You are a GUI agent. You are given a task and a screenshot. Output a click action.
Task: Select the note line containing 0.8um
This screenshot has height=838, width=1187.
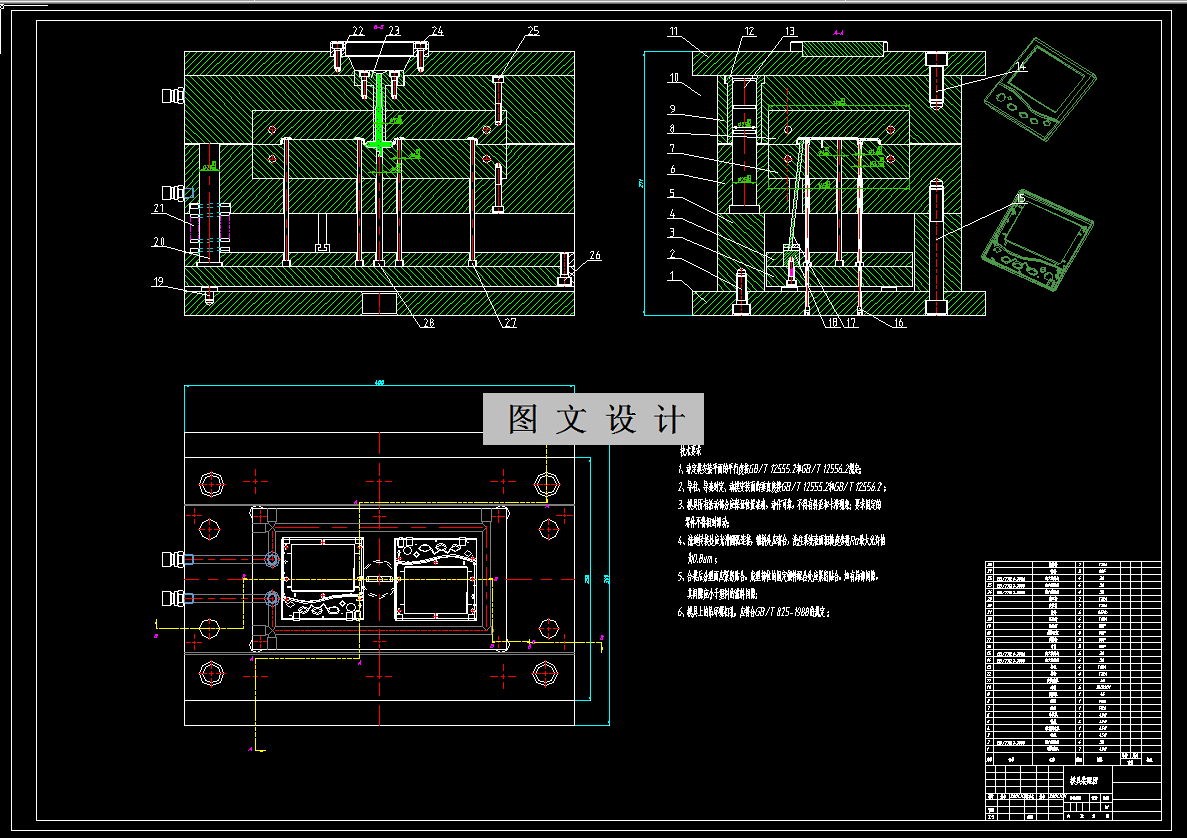[702, 559]
